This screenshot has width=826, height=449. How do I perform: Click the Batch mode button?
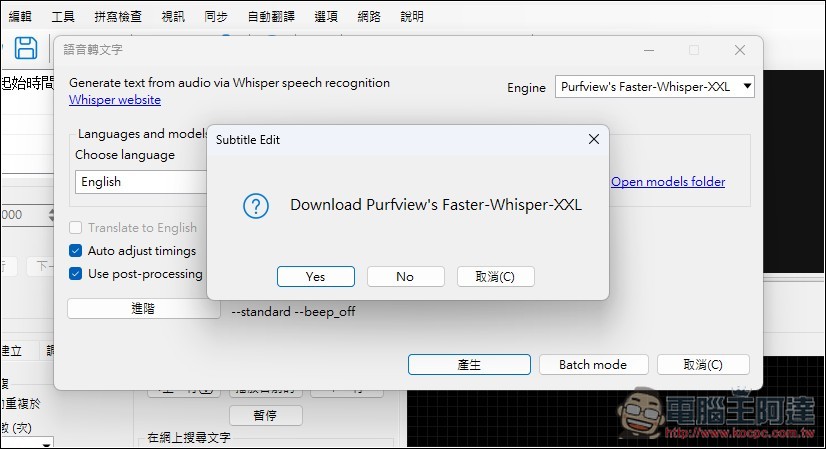593,365
